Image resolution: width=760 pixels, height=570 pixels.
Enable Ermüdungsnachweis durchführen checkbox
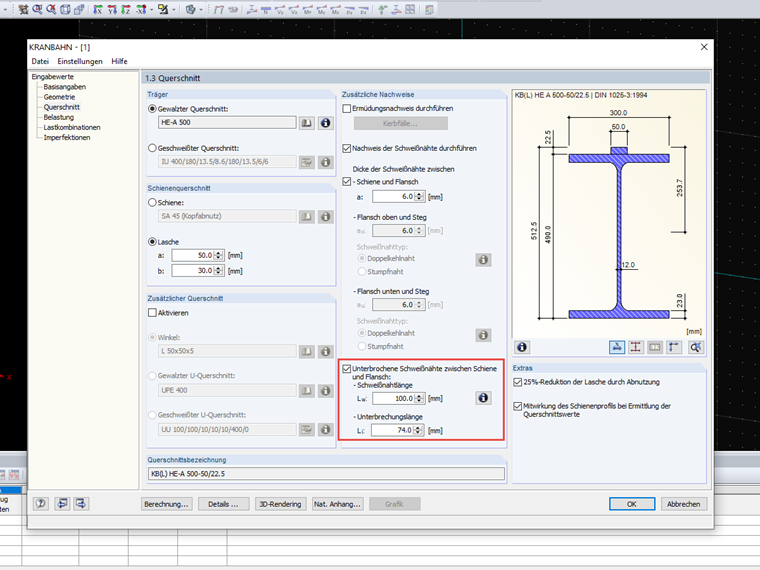click(x=347, y=108)
